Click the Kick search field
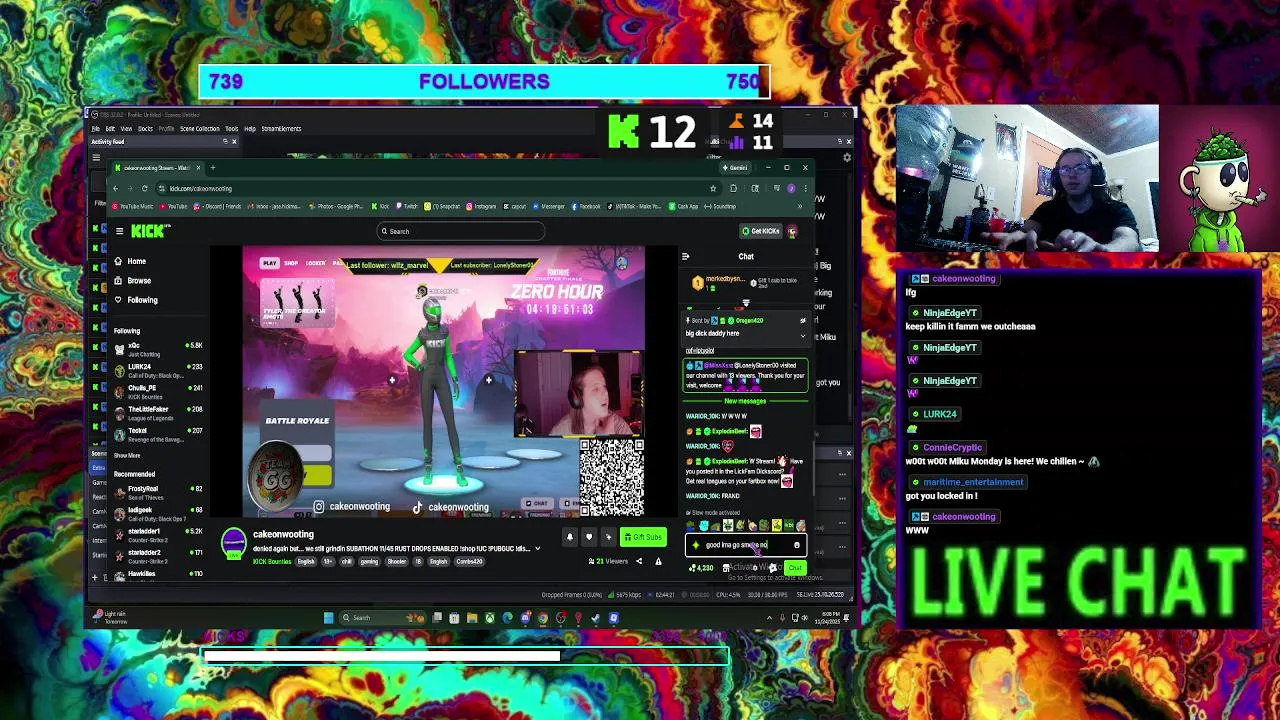The image size is (1280, 720). tap(461, 231)
